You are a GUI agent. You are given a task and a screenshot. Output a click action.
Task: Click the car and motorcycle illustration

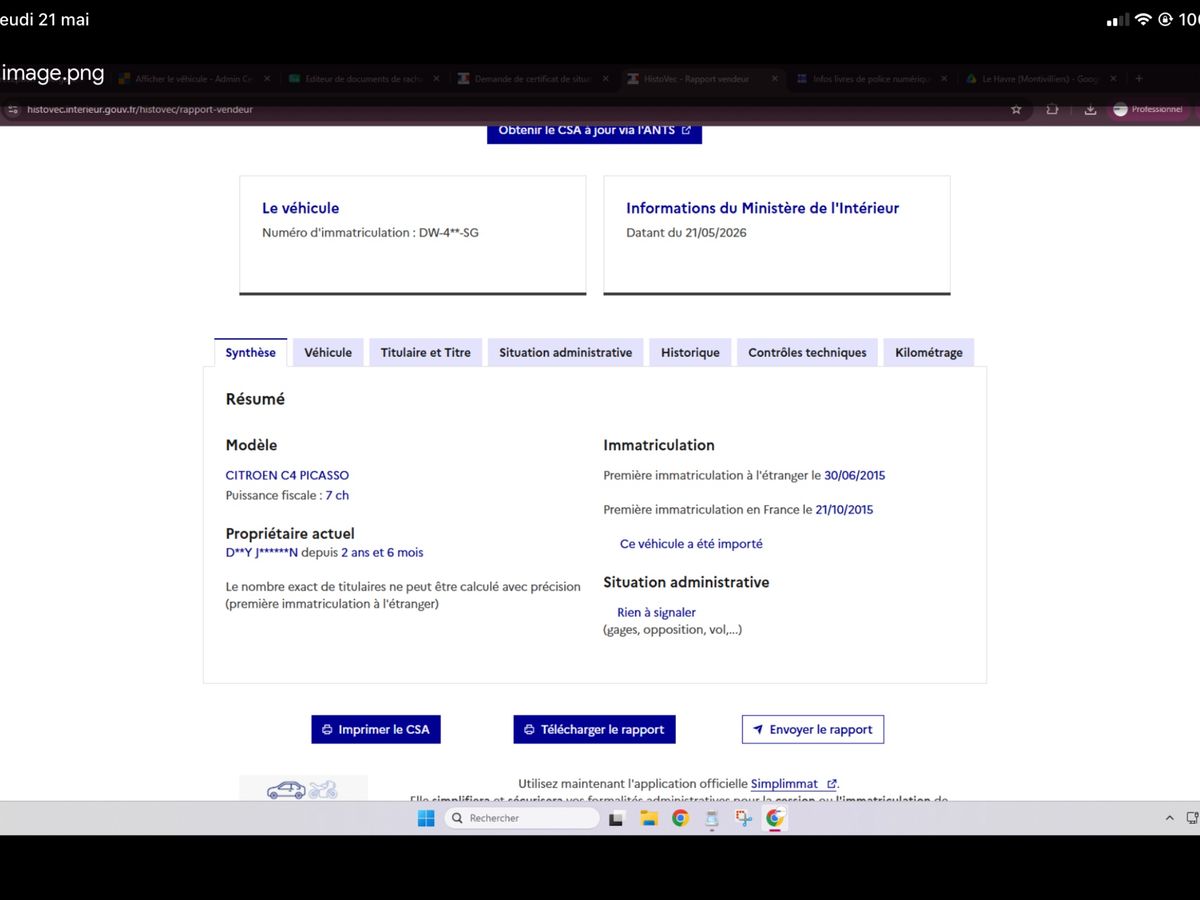point(303,788)
